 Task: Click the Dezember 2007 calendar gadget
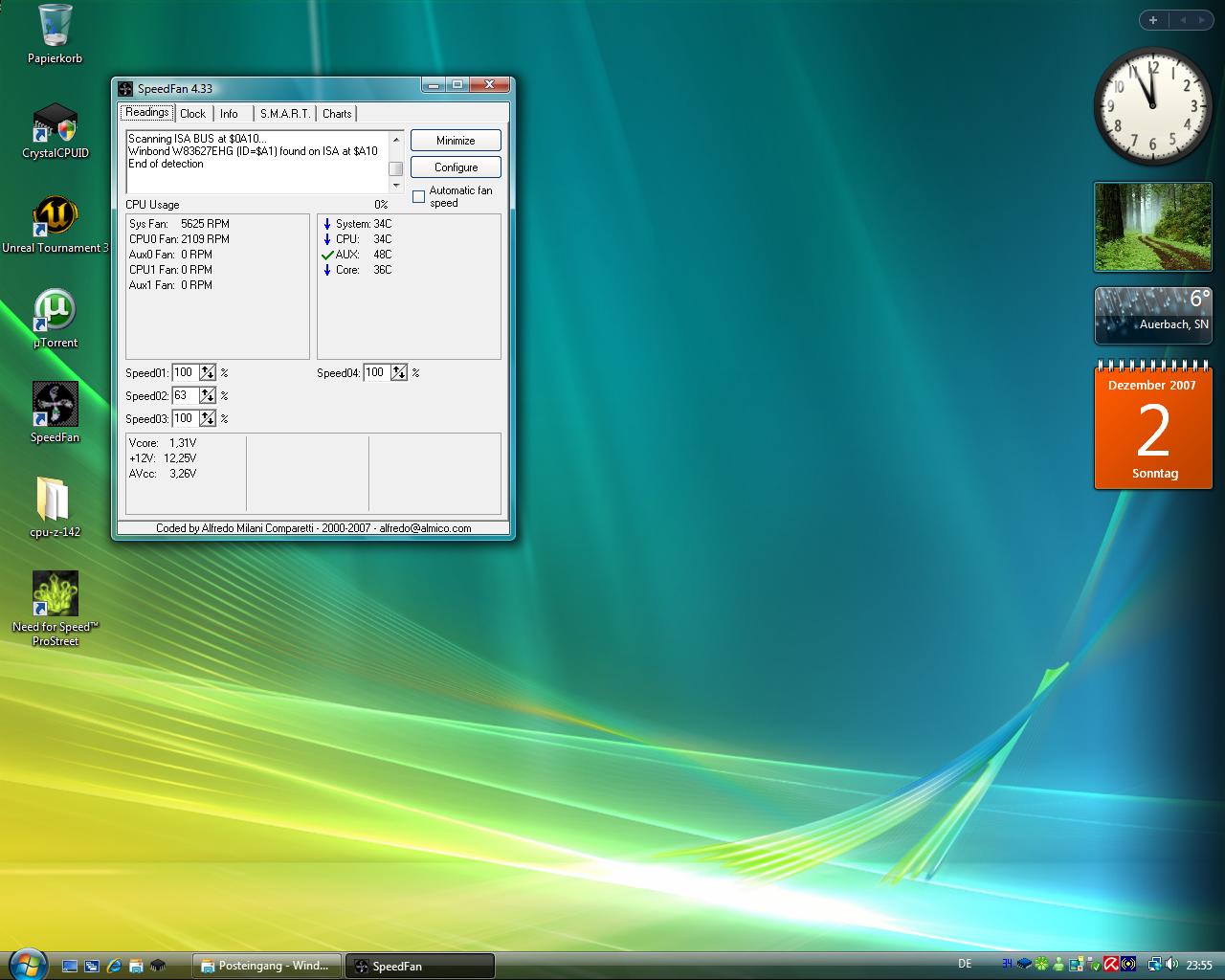[x=1152, y=426]
